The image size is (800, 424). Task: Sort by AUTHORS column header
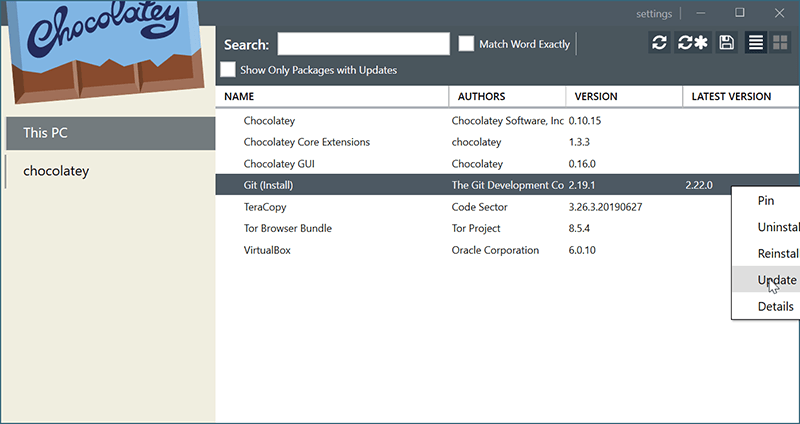(x=507, y=96)
